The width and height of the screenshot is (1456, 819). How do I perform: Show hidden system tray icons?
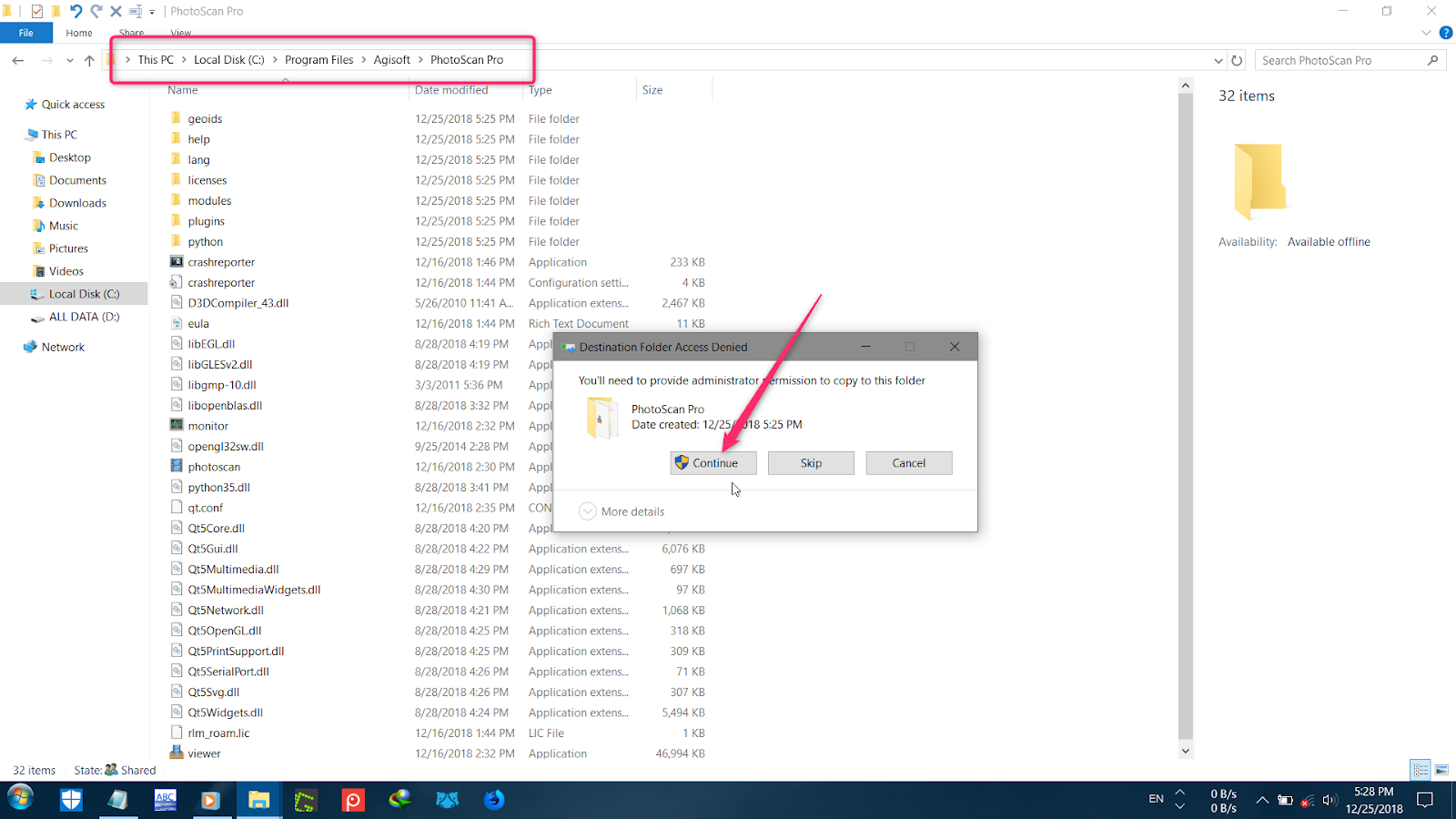[1262, 801]
